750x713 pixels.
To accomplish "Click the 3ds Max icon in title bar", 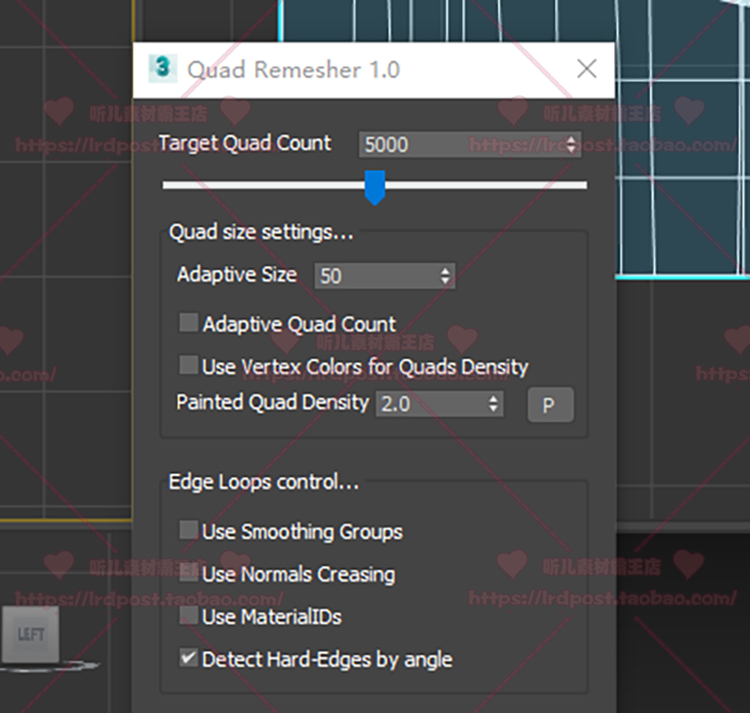I will click(163, 69).
